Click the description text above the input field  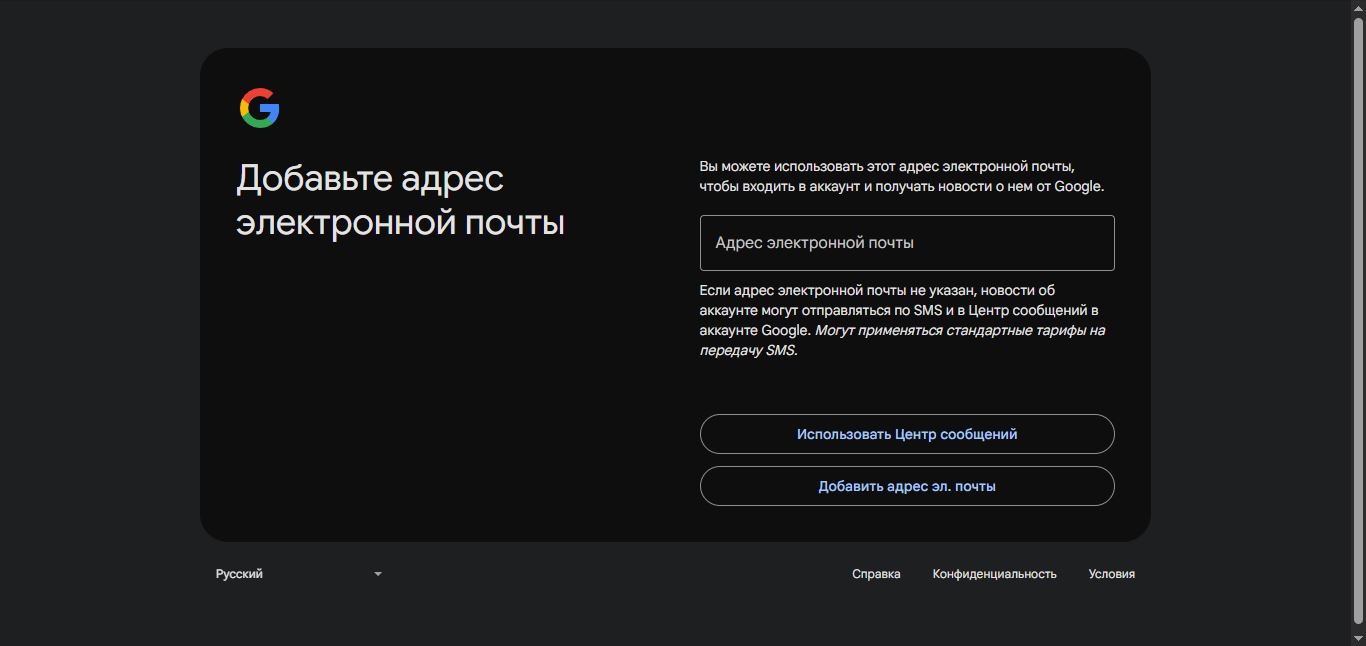coord(900,176)
